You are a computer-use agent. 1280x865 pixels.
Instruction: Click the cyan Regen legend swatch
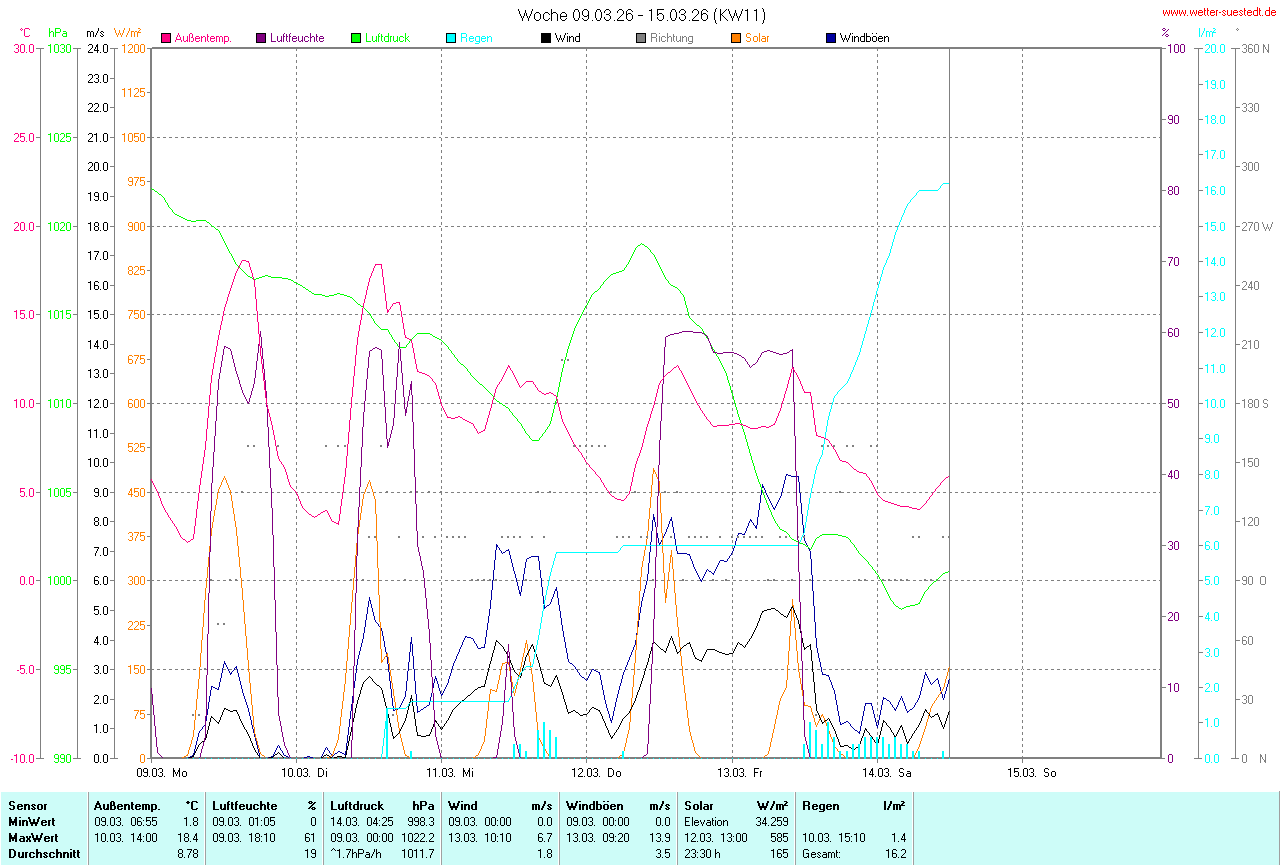tap(451, 38)
